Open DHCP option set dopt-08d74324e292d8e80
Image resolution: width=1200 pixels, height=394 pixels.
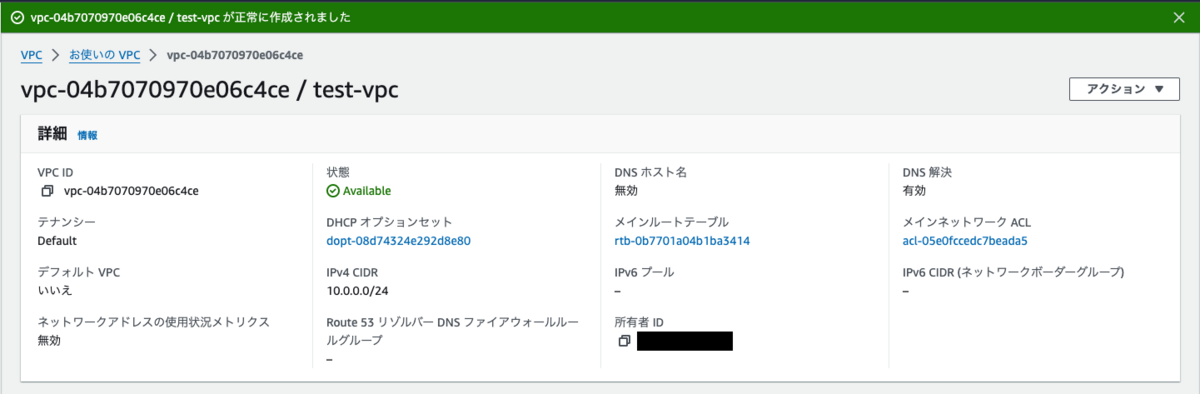point(398,241)
